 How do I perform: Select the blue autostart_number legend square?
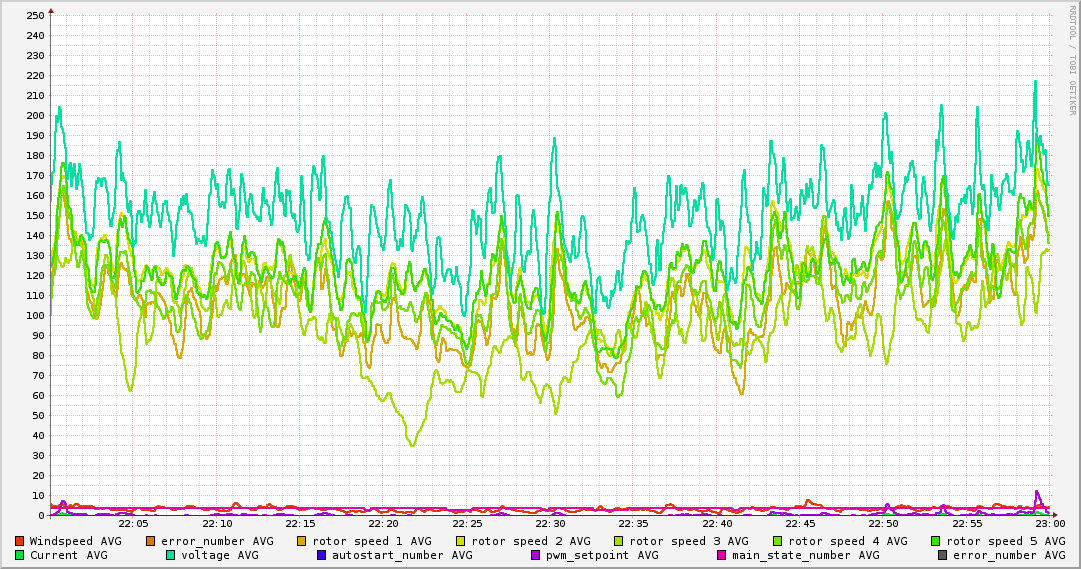(x=322, y=555)
